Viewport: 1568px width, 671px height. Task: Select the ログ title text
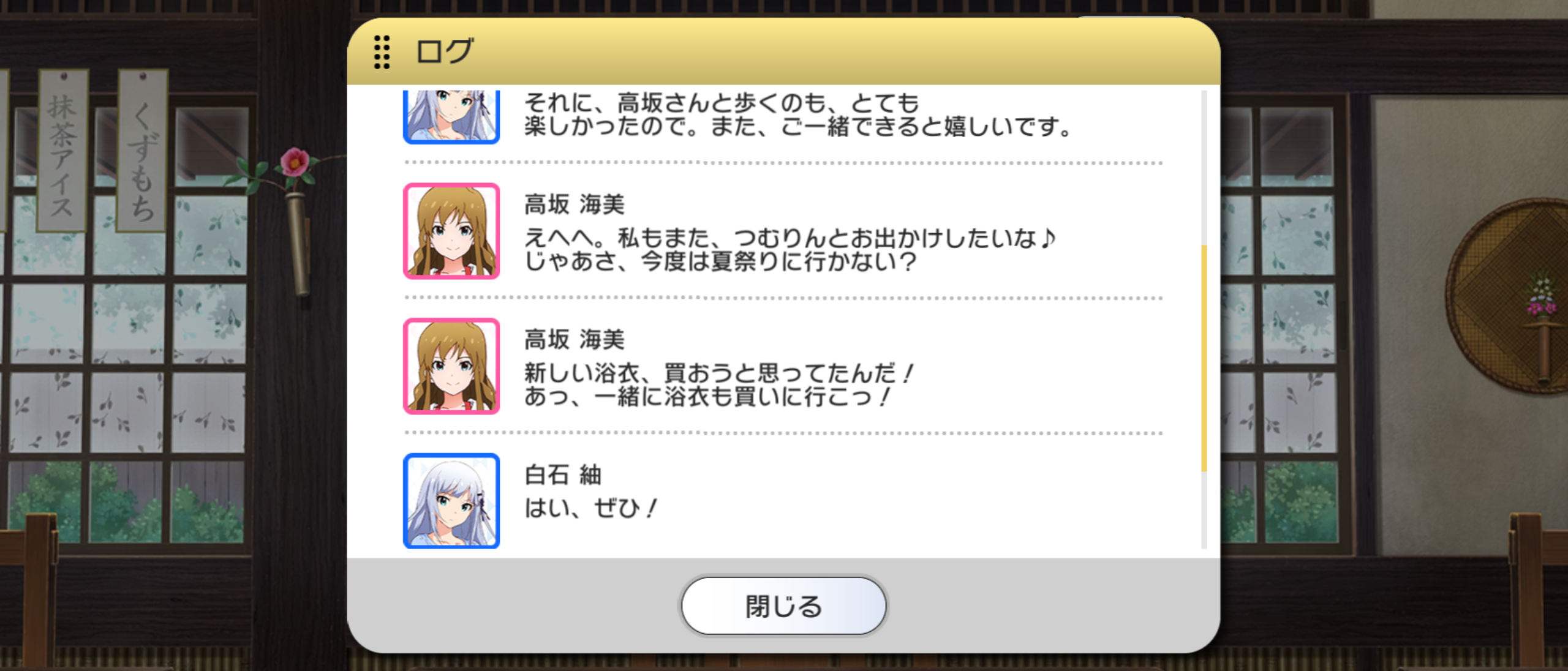coord(445,51)
